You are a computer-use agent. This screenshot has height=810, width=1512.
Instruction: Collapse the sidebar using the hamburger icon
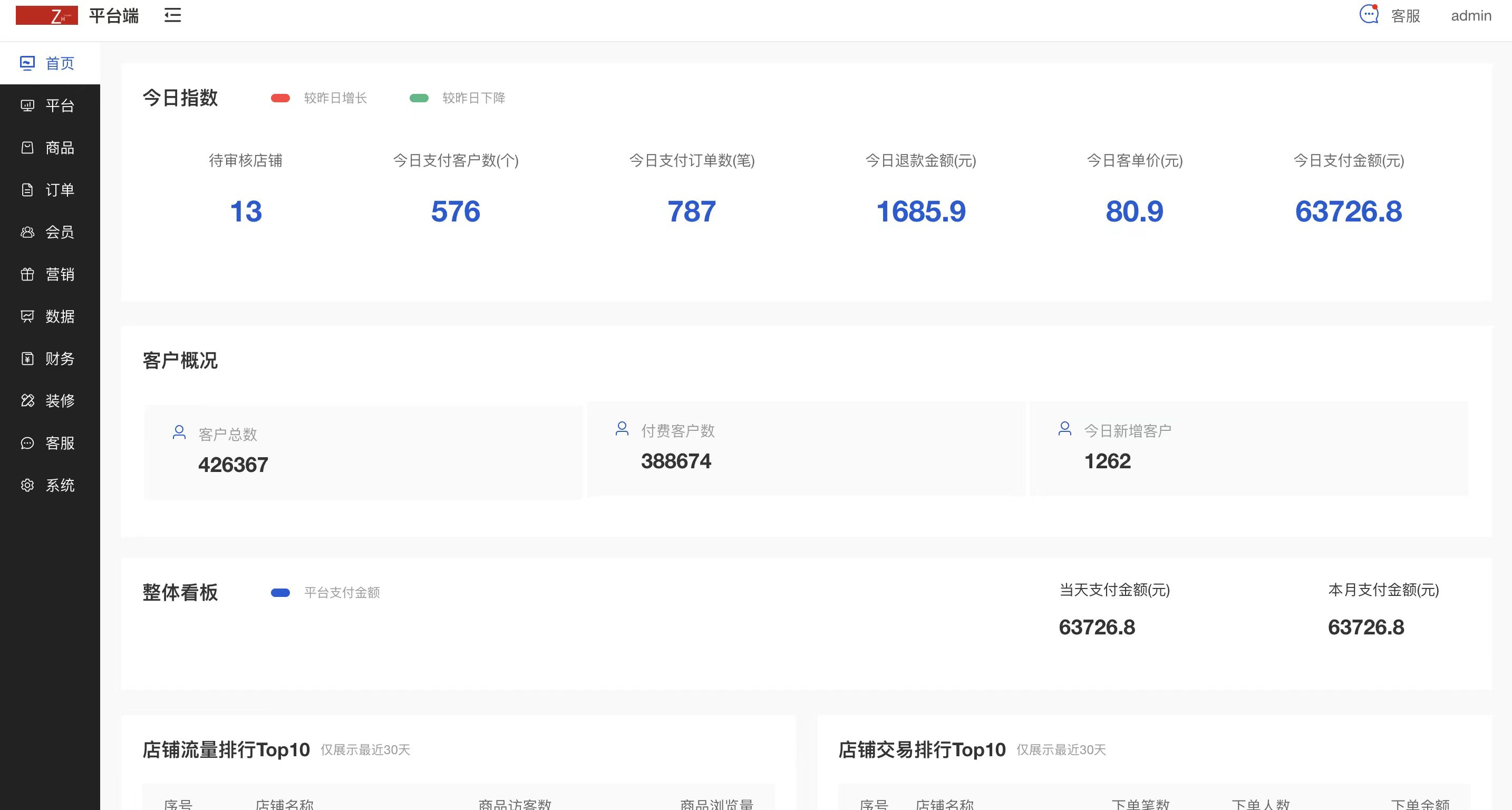[172, 15]
